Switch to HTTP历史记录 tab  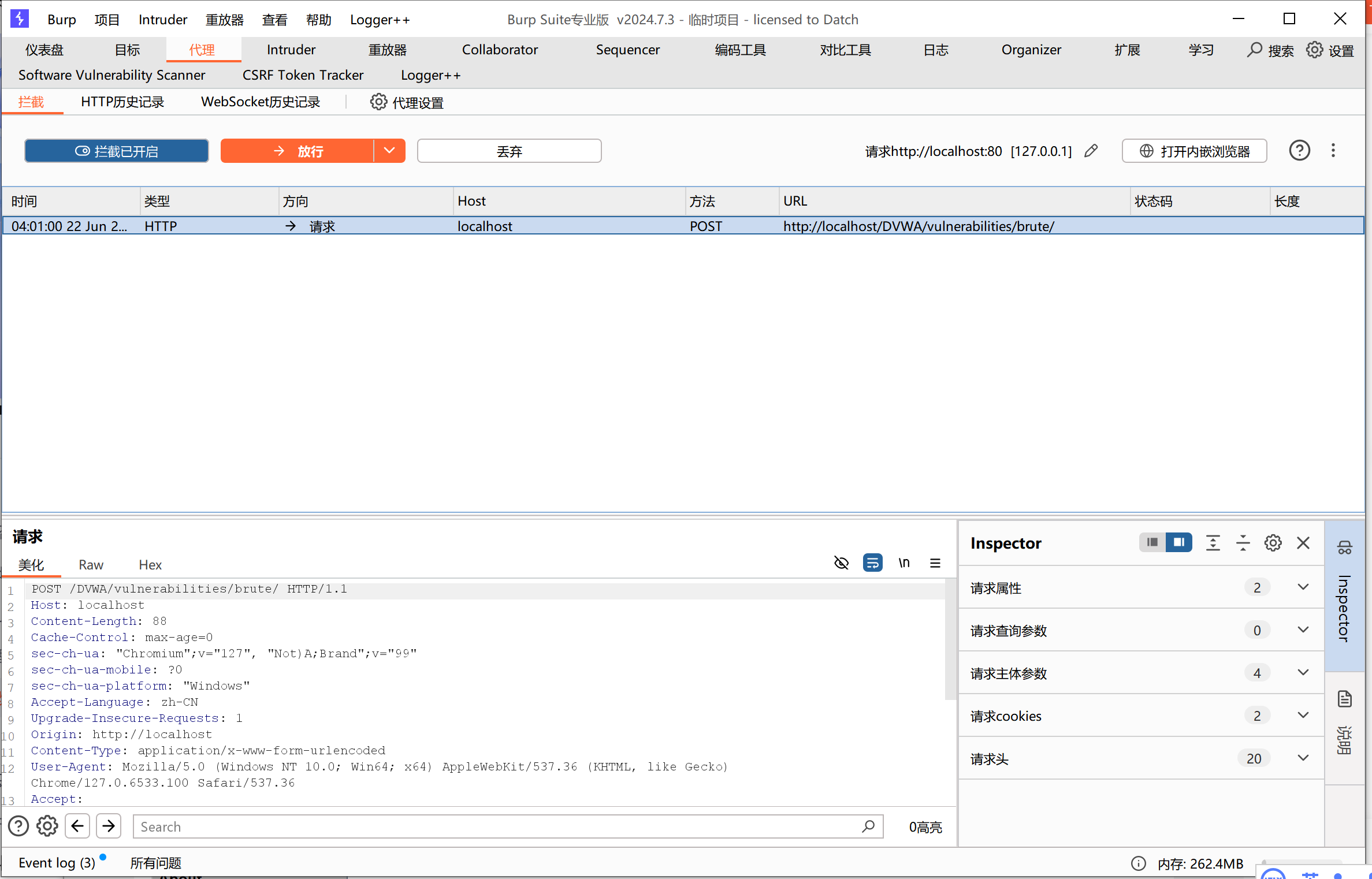122,102
